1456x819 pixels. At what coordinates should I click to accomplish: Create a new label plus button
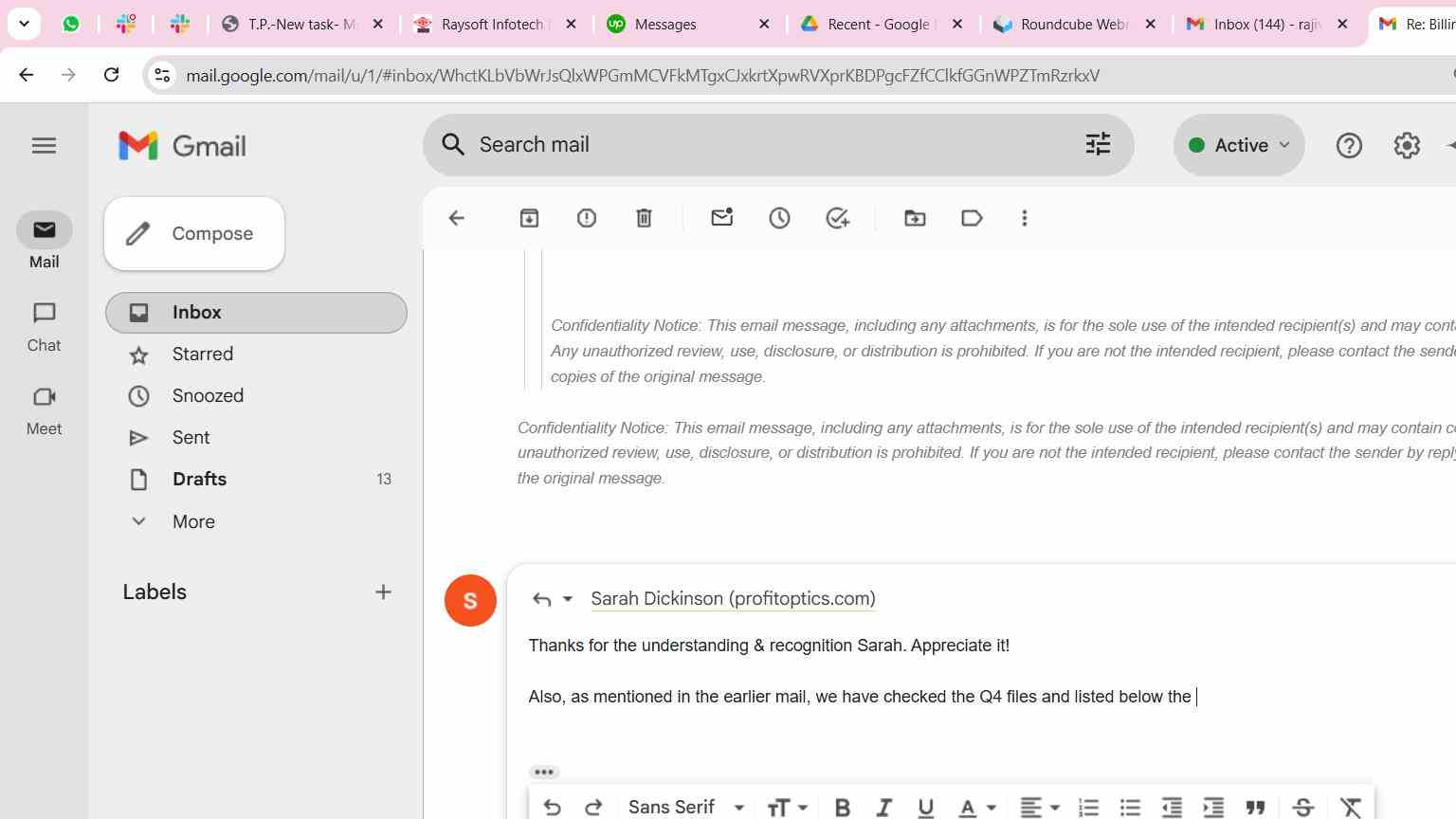point(383,592)
